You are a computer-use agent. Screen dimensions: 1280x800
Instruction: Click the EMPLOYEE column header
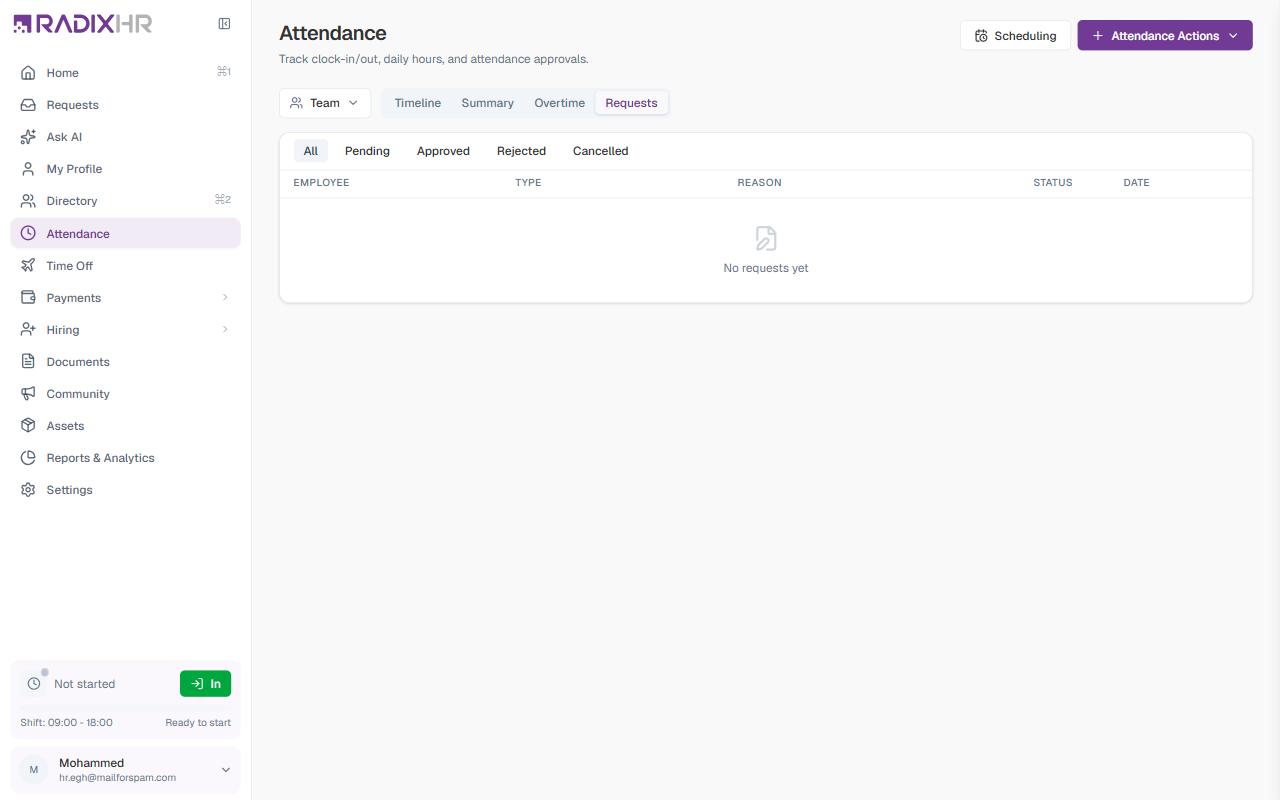tap(321, 183)
